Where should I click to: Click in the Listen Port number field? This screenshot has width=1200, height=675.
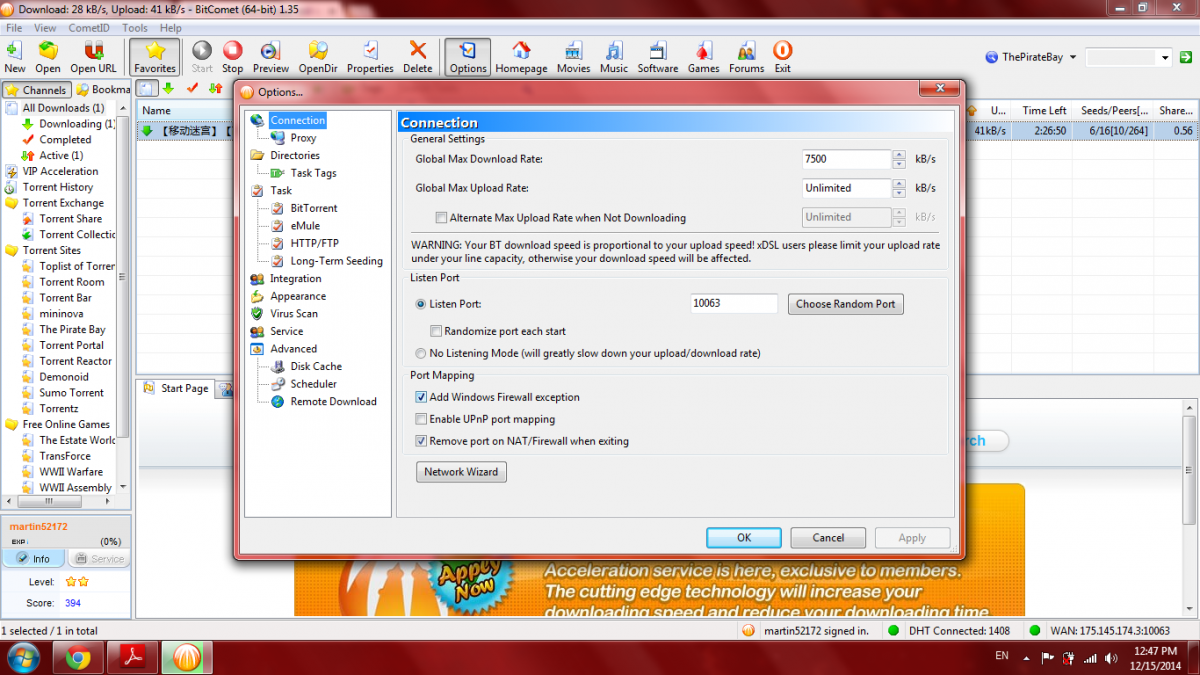[x=733, y=304]
